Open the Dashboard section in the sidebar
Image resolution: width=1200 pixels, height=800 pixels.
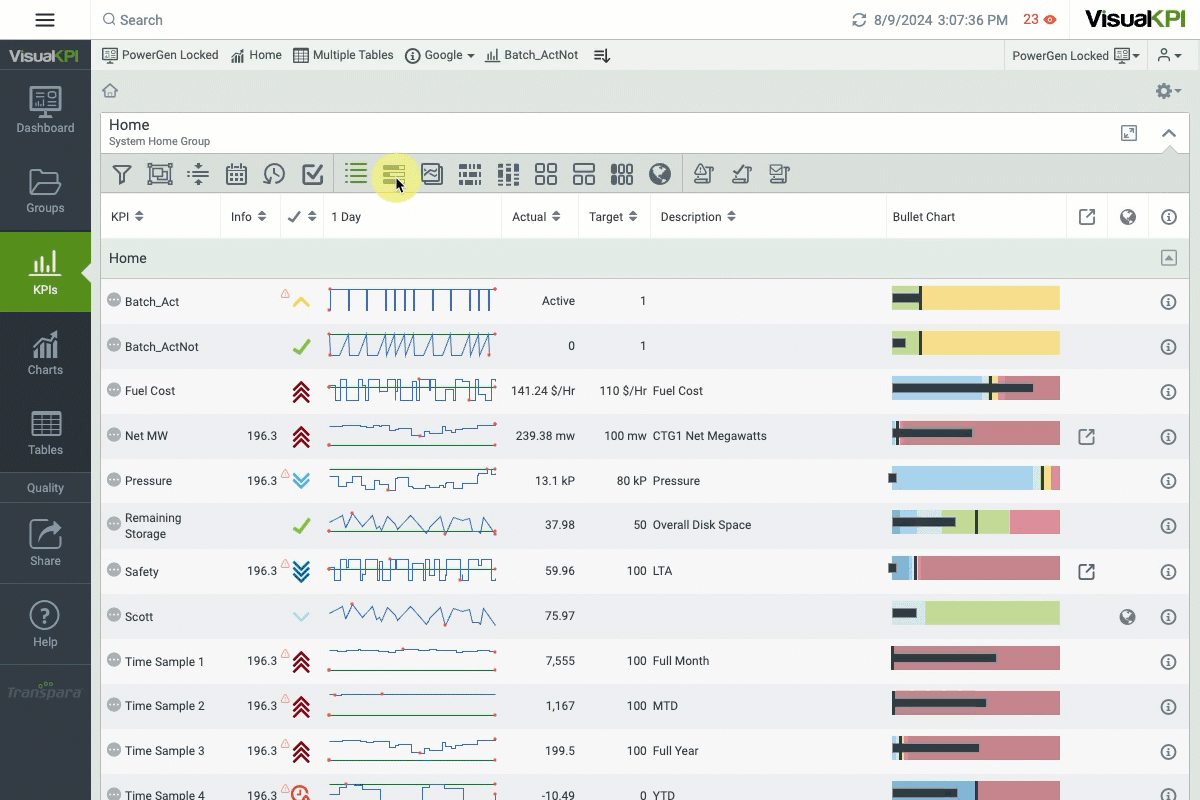click(x=45, y=111)
